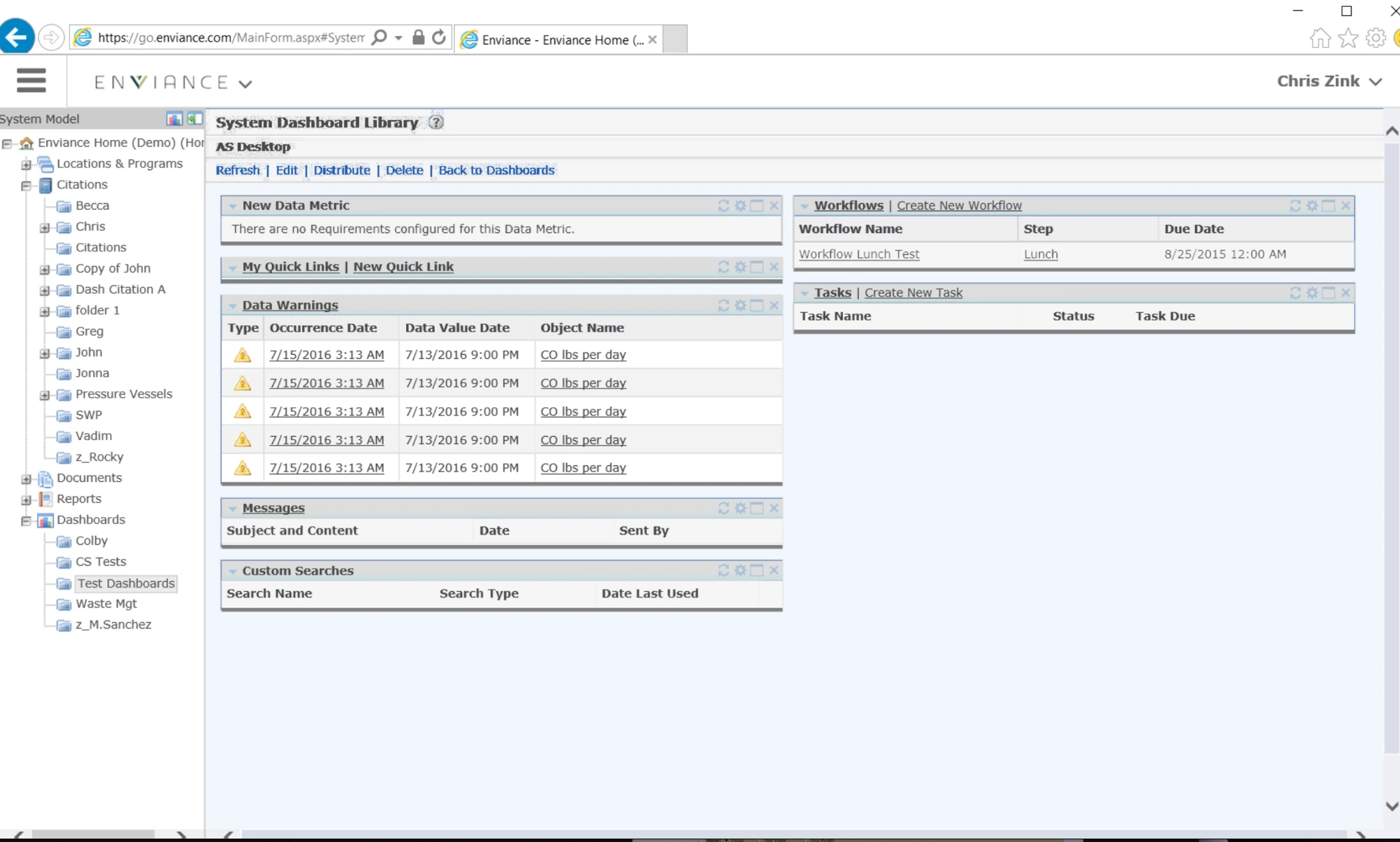
Task: Open settings gear of Data Warnings panel
Action: 740,305
